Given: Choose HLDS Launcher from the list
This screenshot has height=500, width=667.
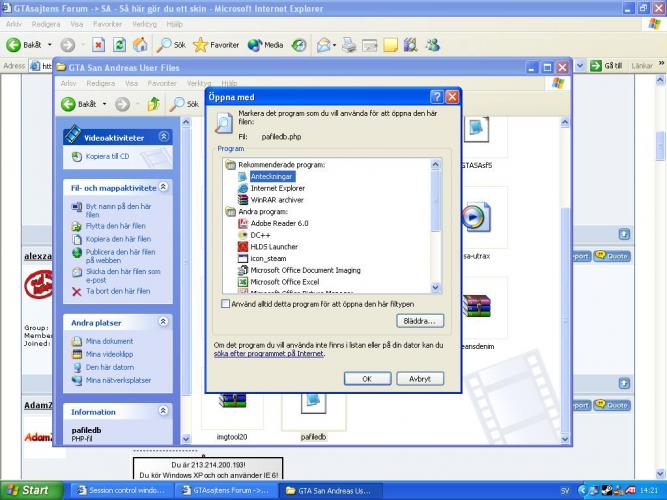Looking at the screenshot, I should (274, 246).
